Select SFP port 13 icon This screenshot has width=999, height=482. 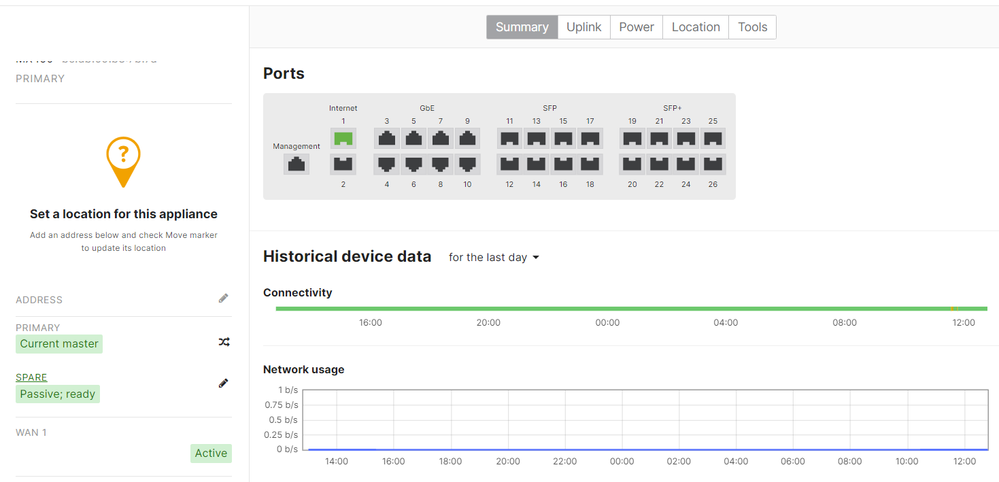(x=536, y=138)
